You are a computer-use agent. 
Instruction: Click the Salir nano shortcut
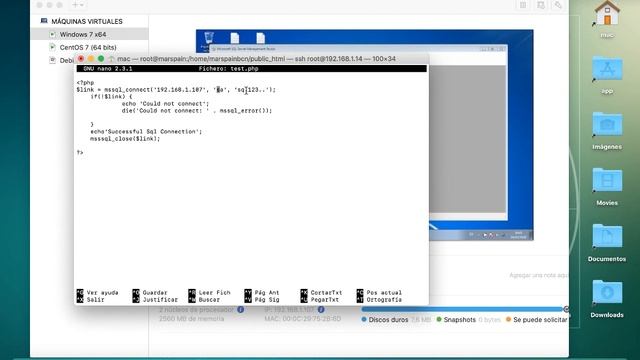91,300
